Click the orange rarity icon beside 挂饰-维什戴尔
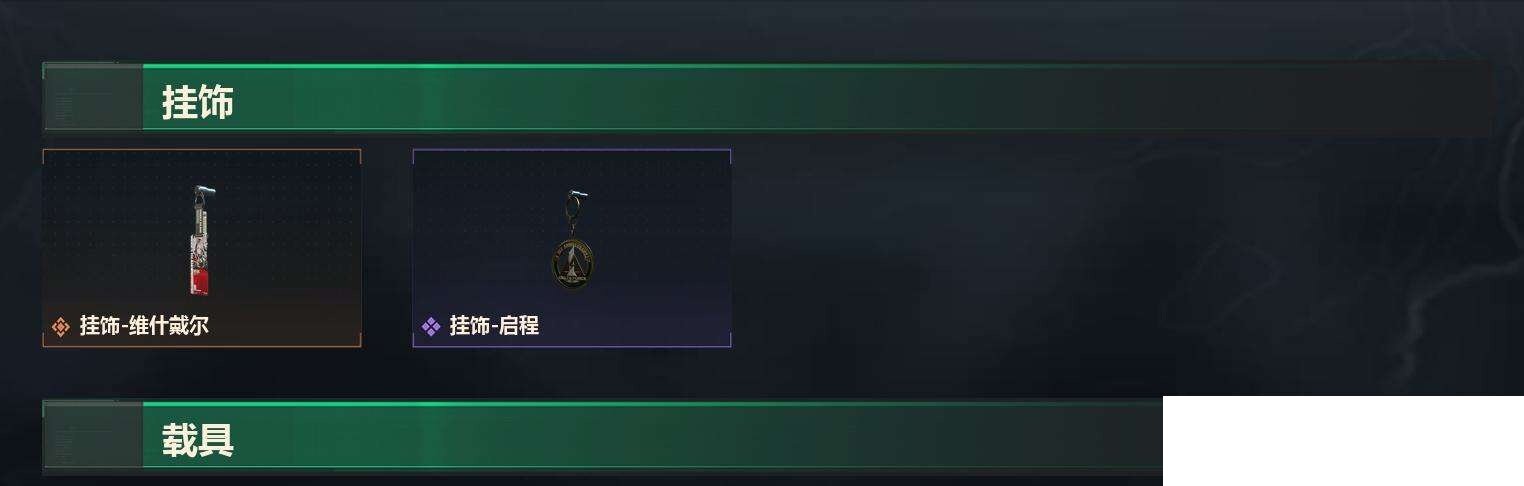The width and height of the screenshot is (1524, 486). point(61,326)
